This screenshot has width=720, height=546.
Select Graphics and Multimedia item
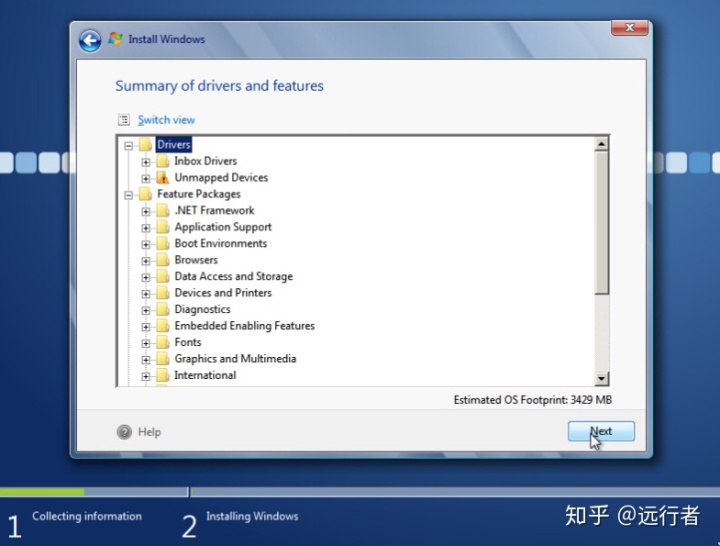[235, 360]
